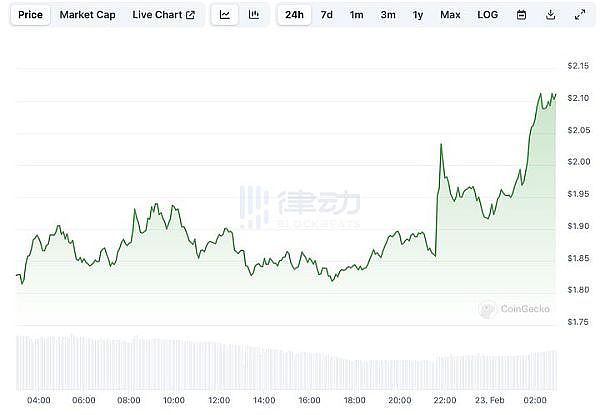Click the download chart data icon
The height and width of the screenshot is (415, 600).
point(550,15)
